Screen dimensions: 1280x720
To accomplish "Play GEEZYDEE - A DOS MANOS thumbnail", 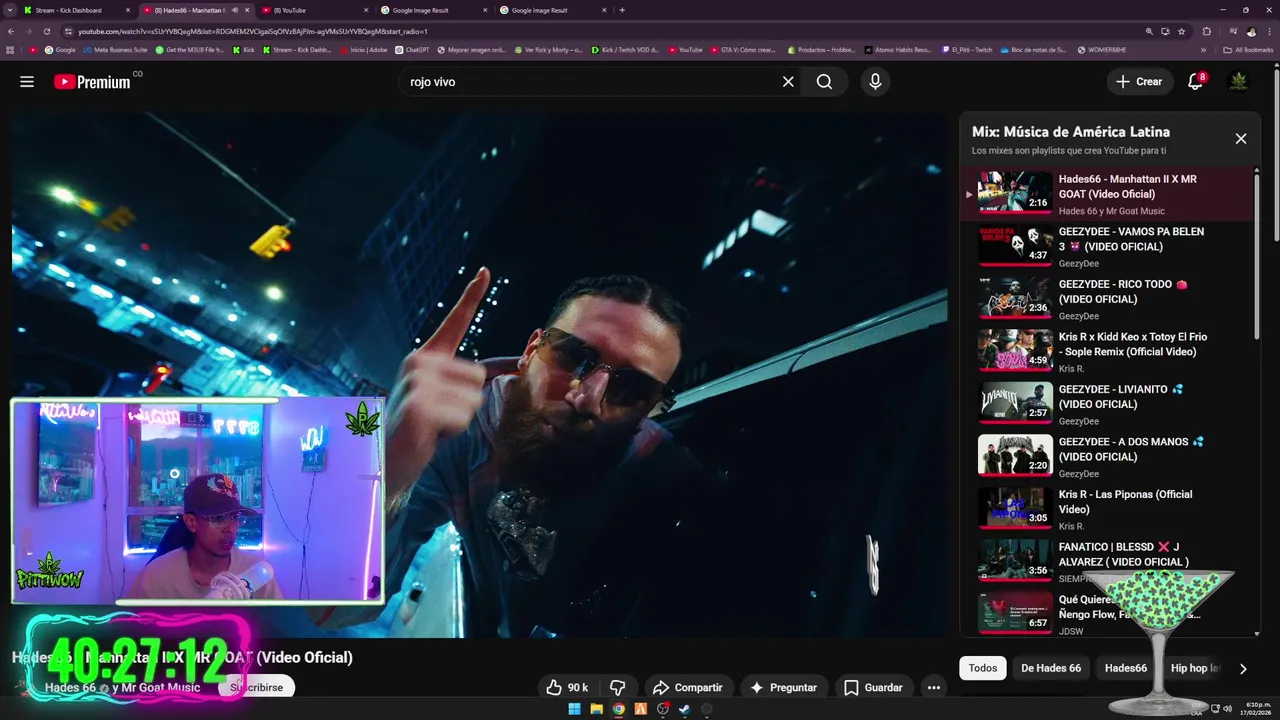I will click(x=1015, y=455).
